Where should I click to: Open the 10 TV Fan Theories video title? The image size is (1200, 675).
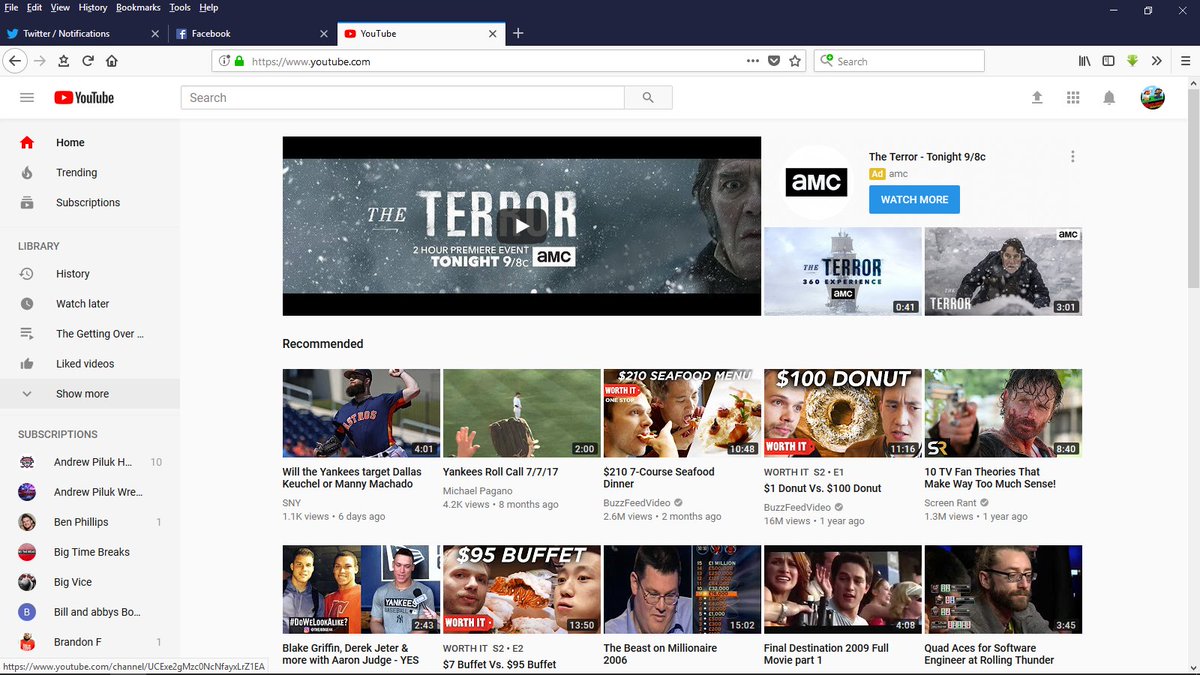pos(990,478)
